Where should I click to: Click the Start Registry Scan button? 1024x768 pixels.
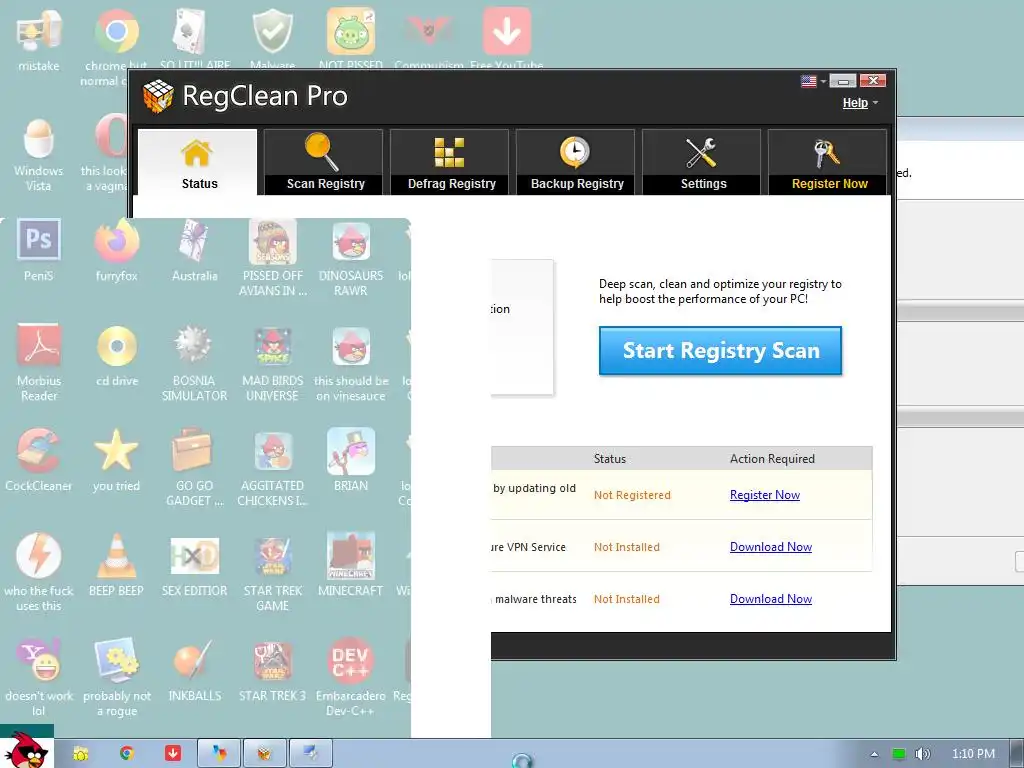click(x=720, y=351)
